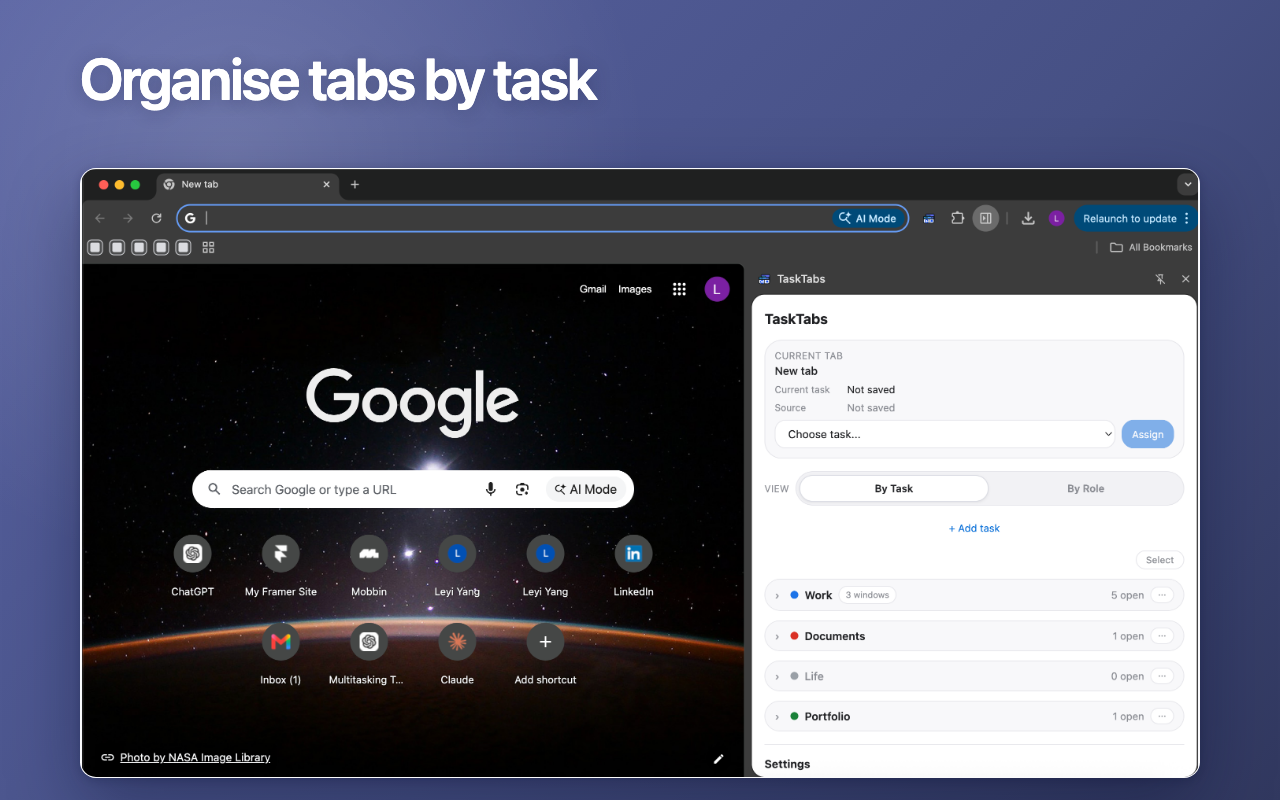Open the Life task more options

(1162, 676)
